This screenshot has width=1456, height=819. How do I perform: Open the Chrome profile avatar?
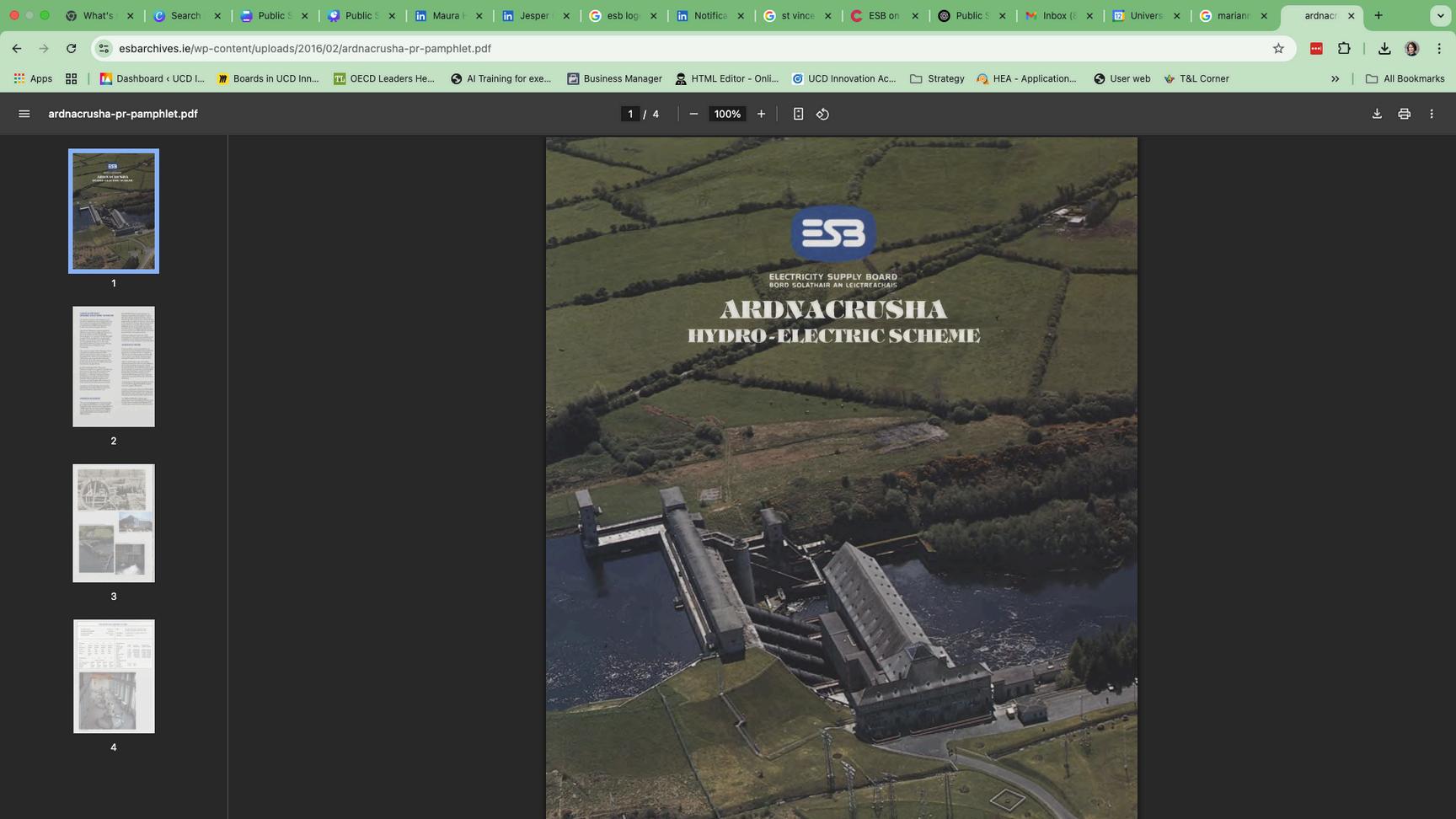click(x=1412, y=49)
